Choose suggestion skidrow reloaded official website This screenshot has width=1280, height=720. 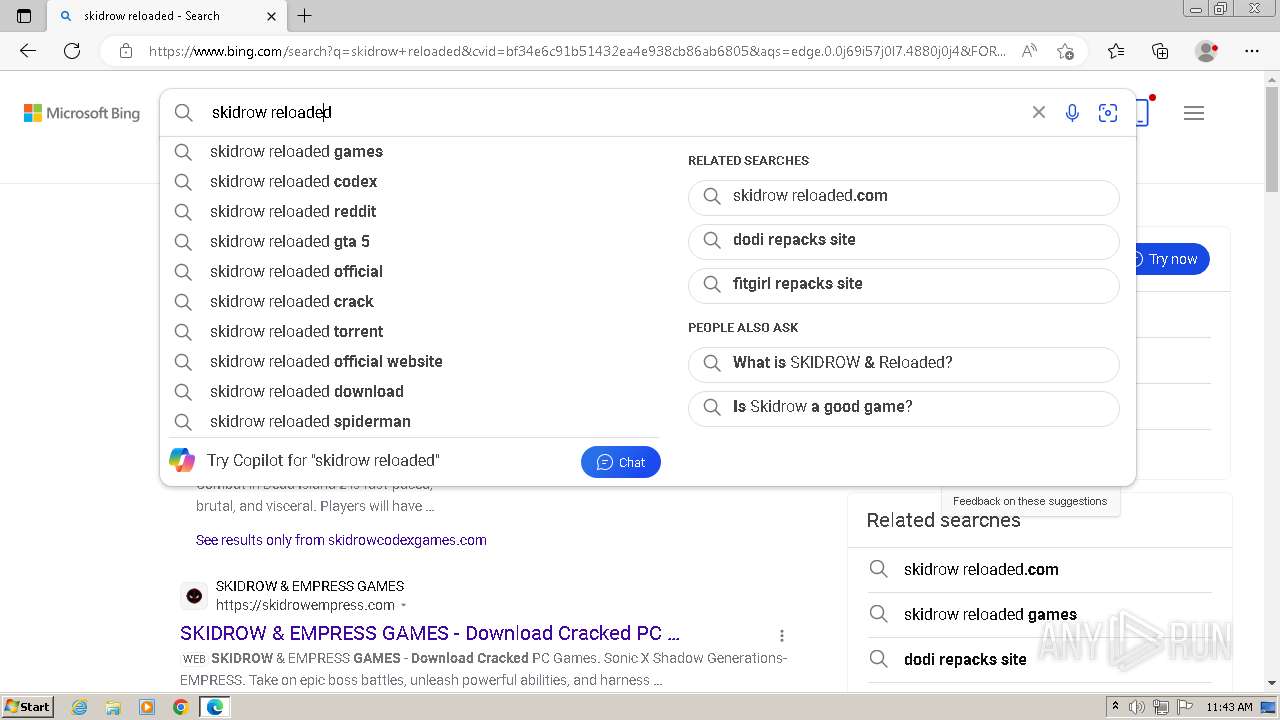tap(410, 362)
